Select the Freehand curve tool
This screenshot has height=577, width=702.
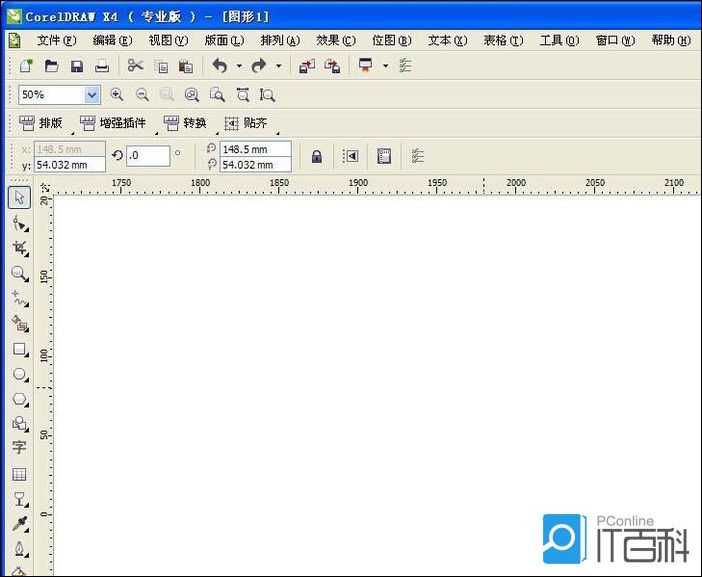(19, 298)
